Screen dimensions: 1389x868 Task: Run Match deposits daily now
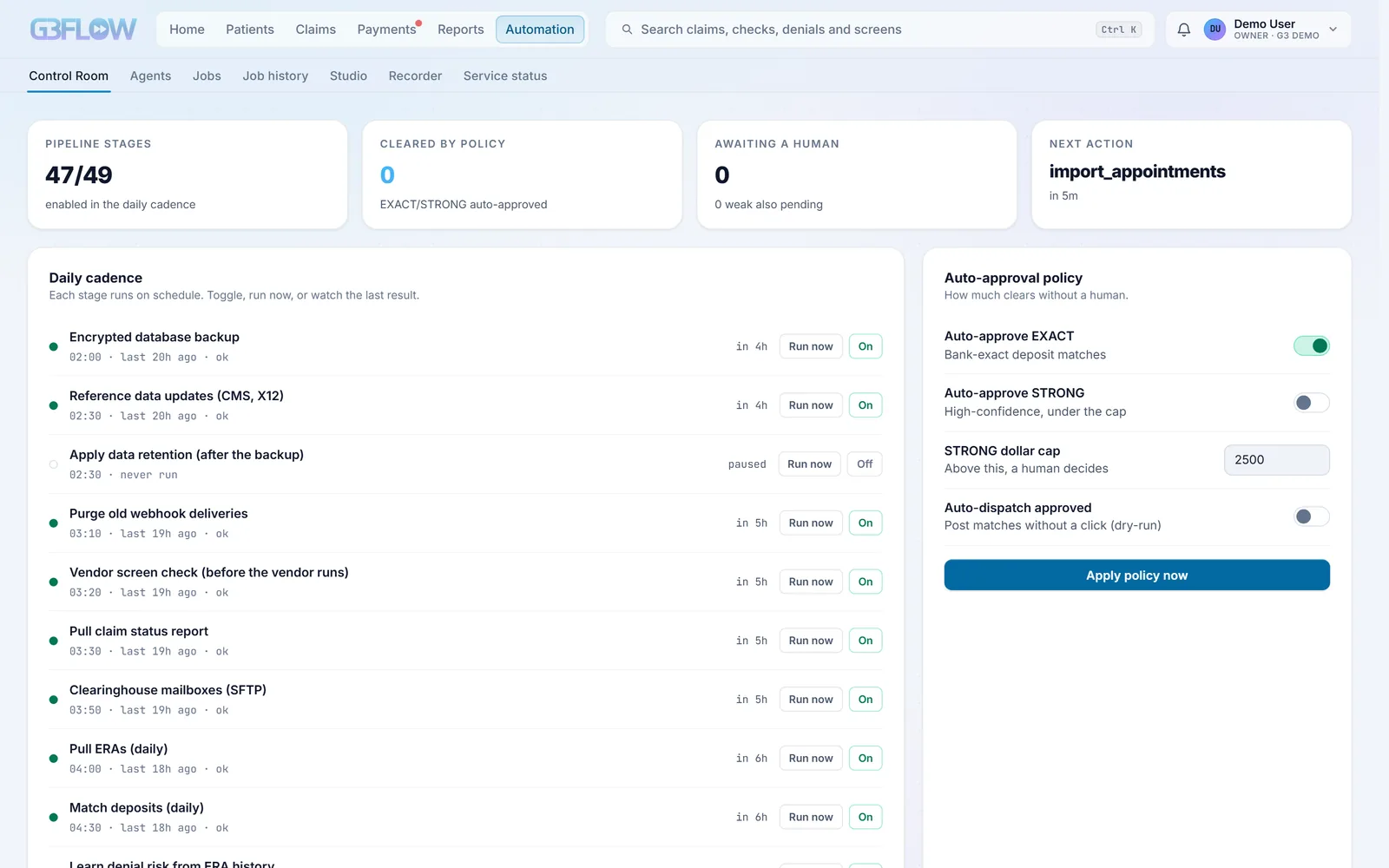click(x=811, y=817)
